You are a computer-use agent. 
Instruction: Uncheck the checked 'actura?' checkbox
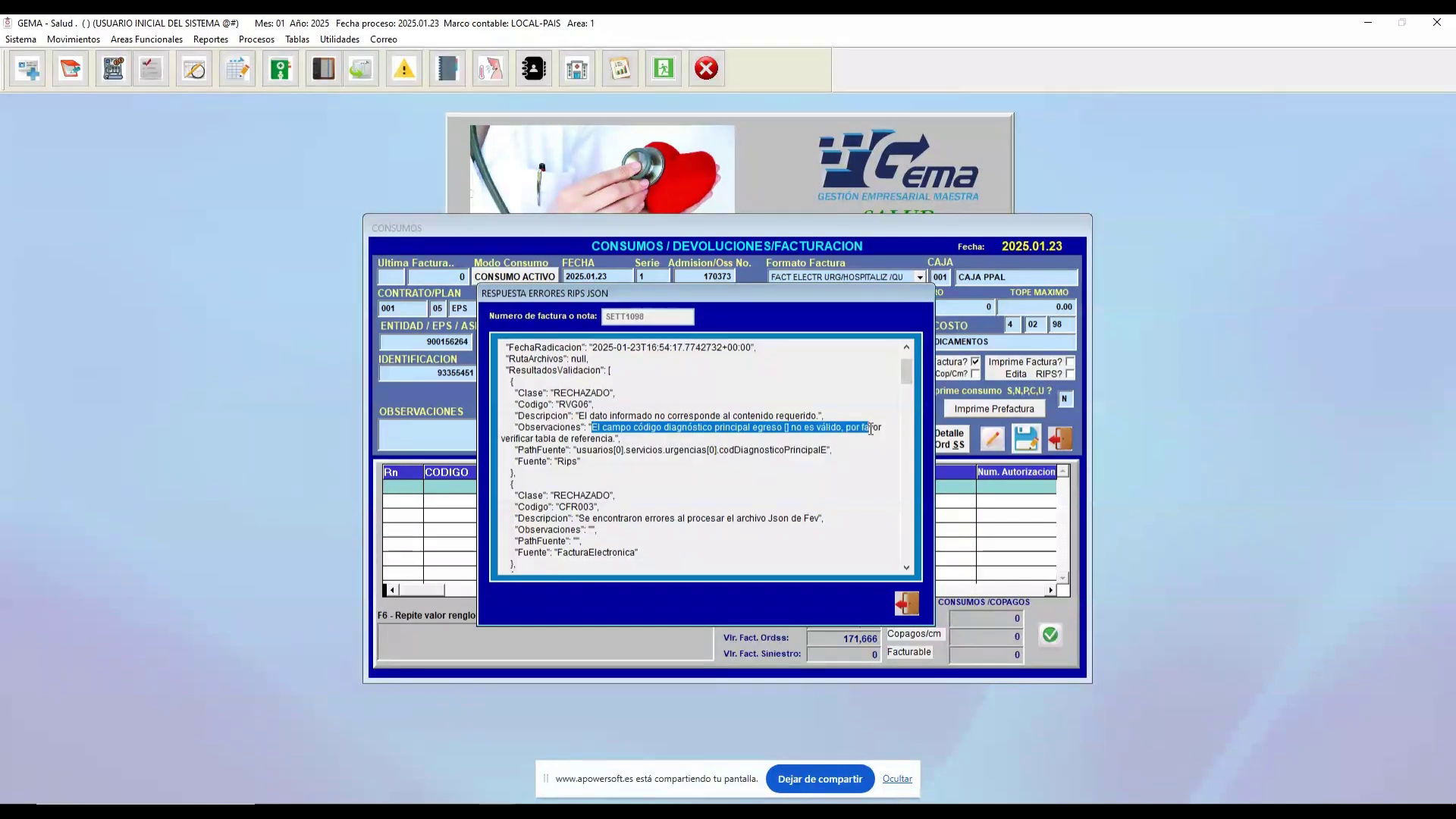(975, 362)
